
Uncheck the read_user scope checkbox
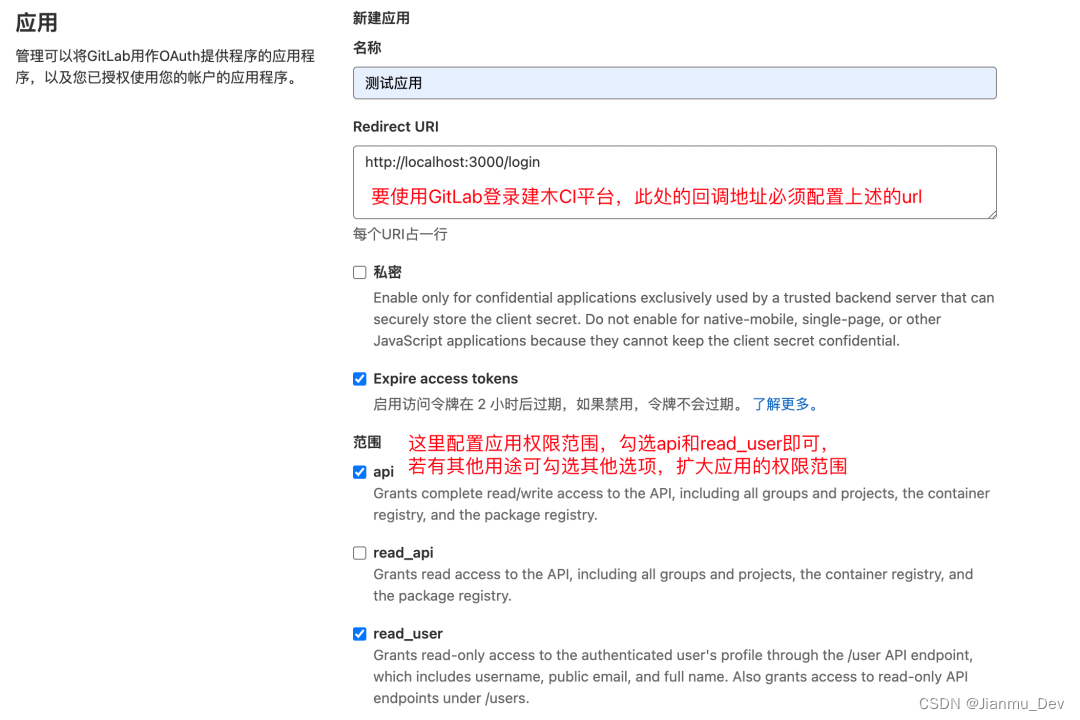pos(359,633)
